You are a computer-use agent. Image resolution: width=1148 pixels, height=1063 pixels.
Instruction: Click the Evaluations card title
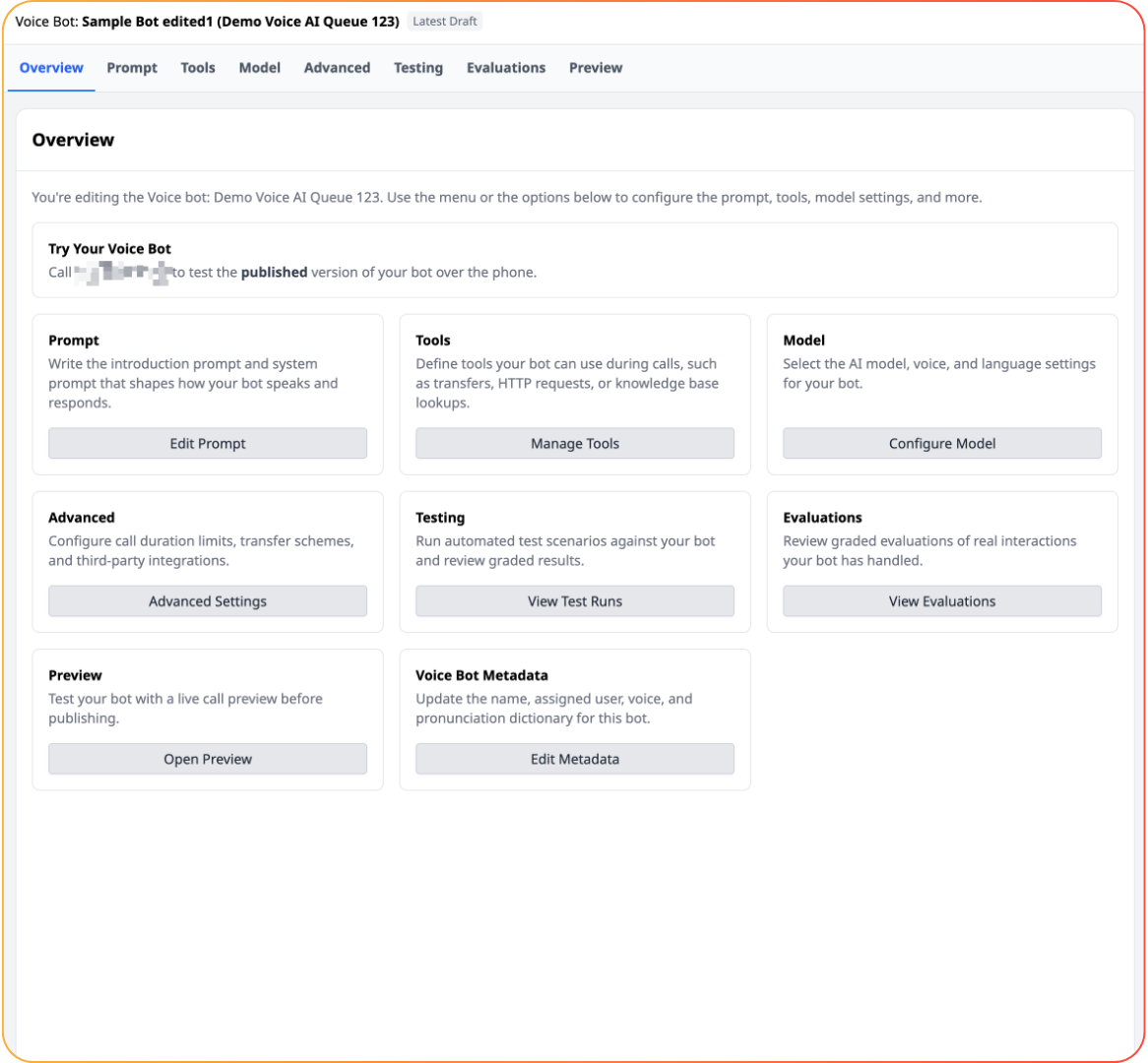pos(822,518)
